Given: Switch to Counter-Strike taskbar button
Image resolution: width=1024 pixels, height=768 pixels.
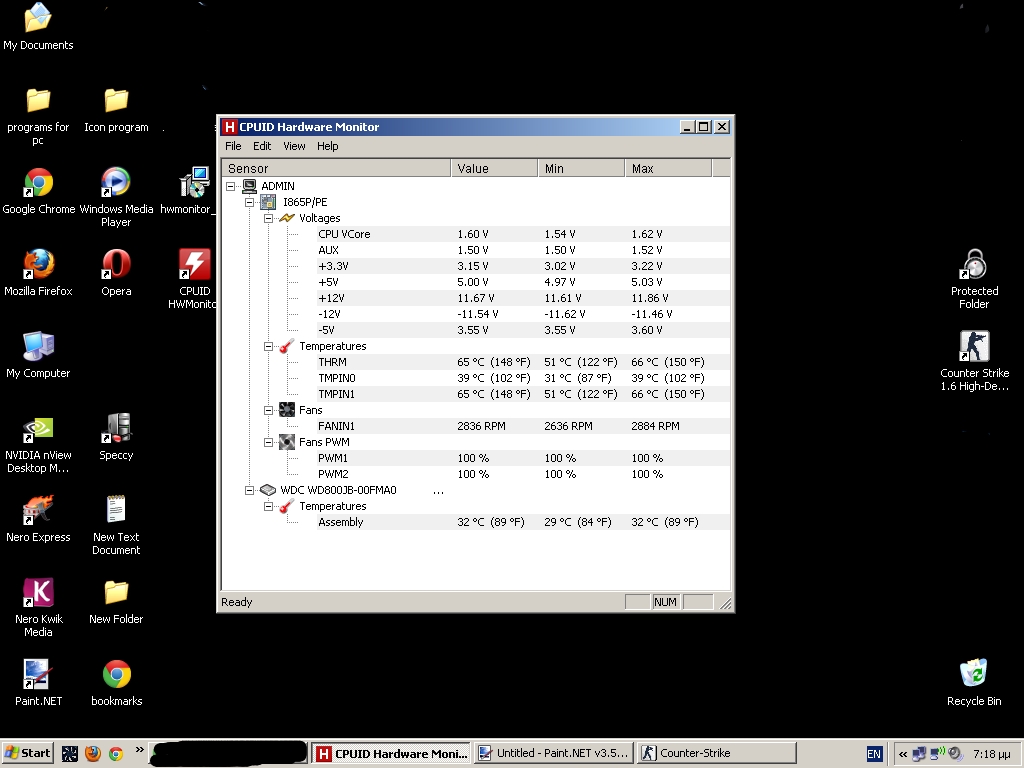Looking at the screenshot, I should pos(717,753).
